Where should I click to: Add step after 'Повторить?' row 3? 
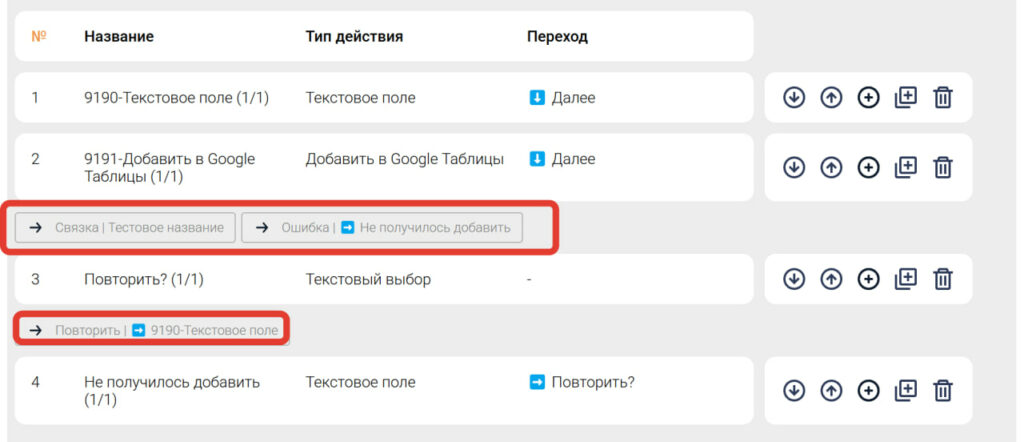pyautogui.click(x=868, y=279)
